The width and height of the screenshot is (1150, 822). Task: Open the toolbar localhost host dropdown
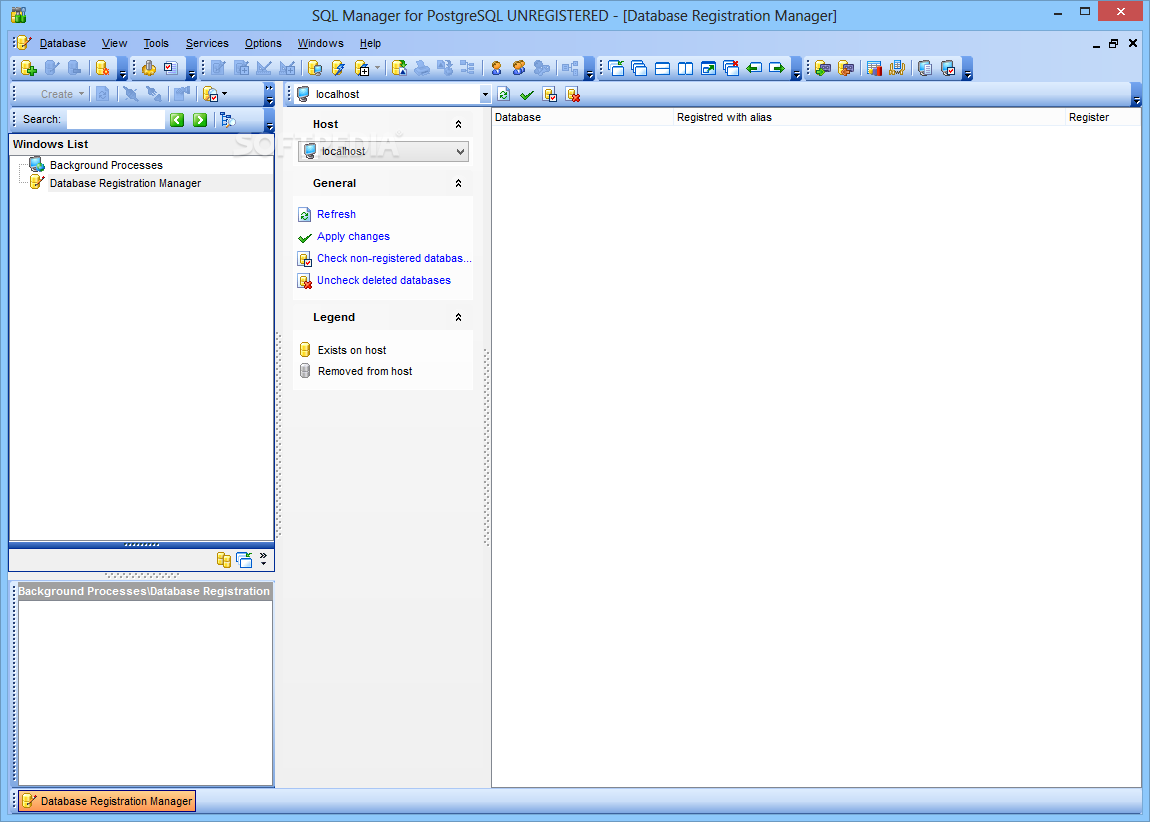tap(485, 95)
